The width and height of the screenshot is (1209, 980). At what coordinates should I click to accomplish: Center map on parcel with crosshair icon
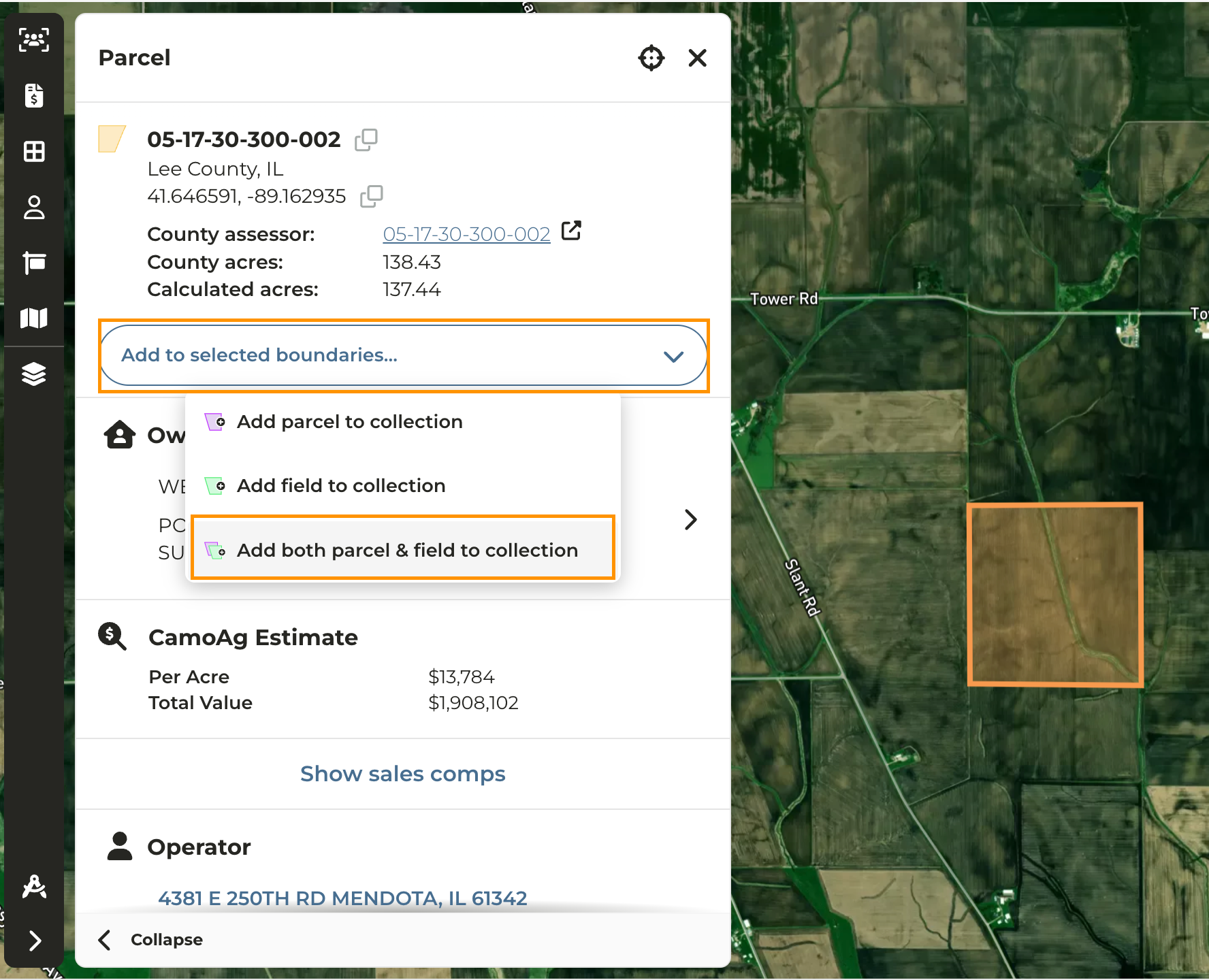click(651, 58)
